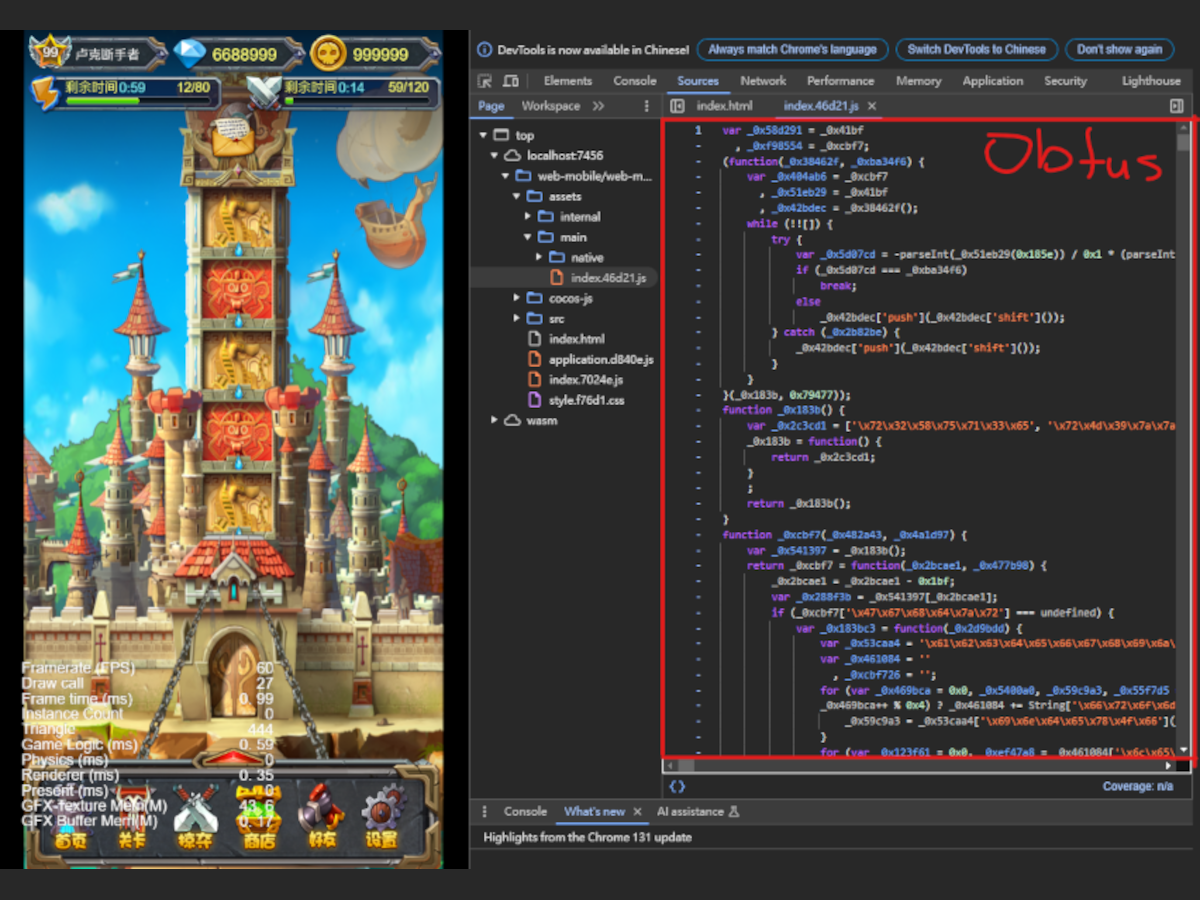The width and height of the screenshot is (1200, 900).
Task: Collapse the assets folder in file tree
Action: [x=517, y=197]
